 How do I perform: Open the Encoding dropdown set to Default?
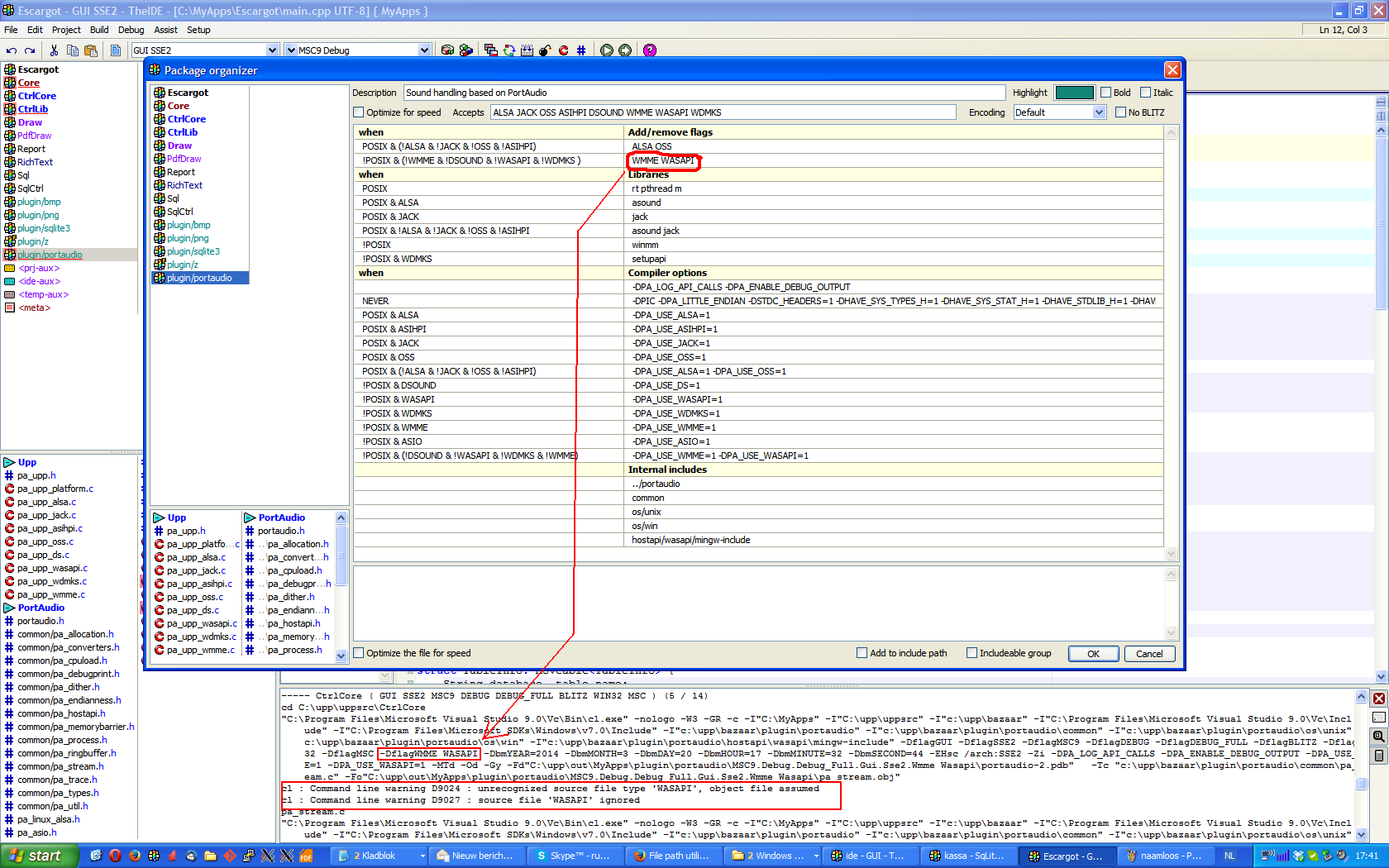click(x=1059, y=112)
